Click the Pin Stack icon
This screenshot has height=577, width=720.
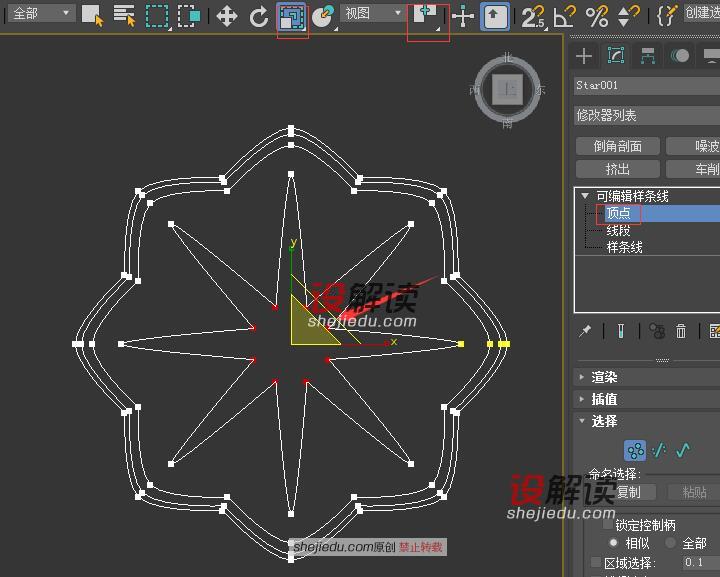585,331
